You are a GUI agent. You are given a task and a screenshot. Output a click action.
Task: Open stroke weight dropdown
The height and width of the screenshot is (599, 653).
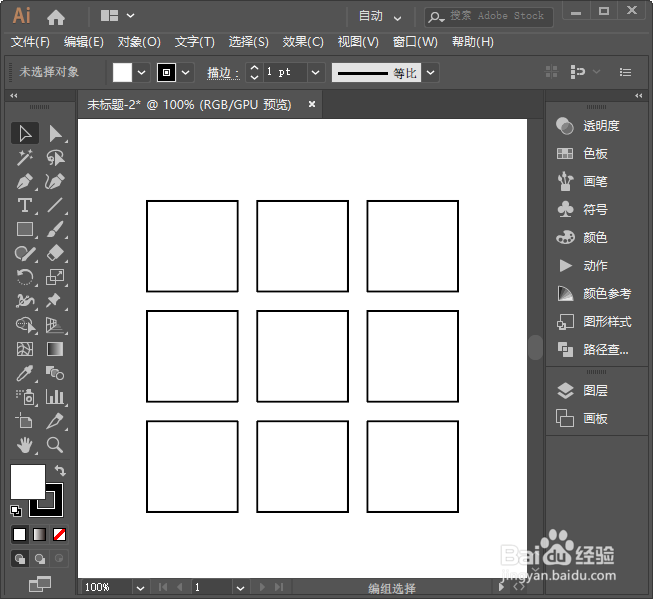(316, 72)
